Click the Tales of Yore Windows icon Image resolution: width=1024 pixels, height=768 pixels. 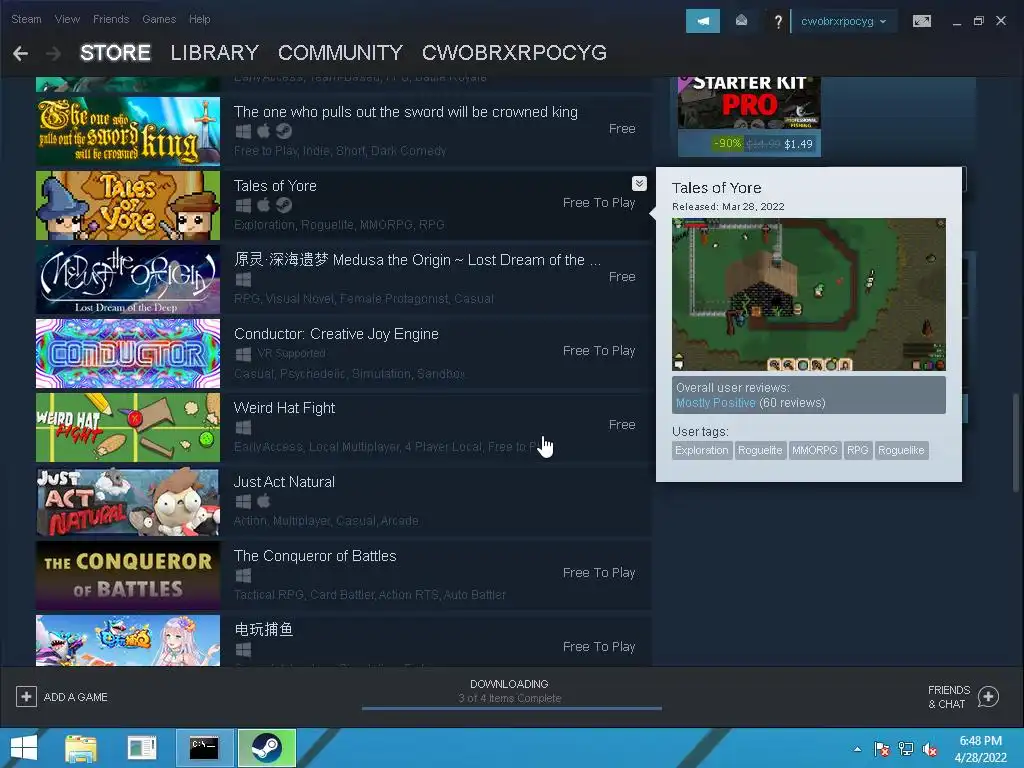tap(243, 205)
